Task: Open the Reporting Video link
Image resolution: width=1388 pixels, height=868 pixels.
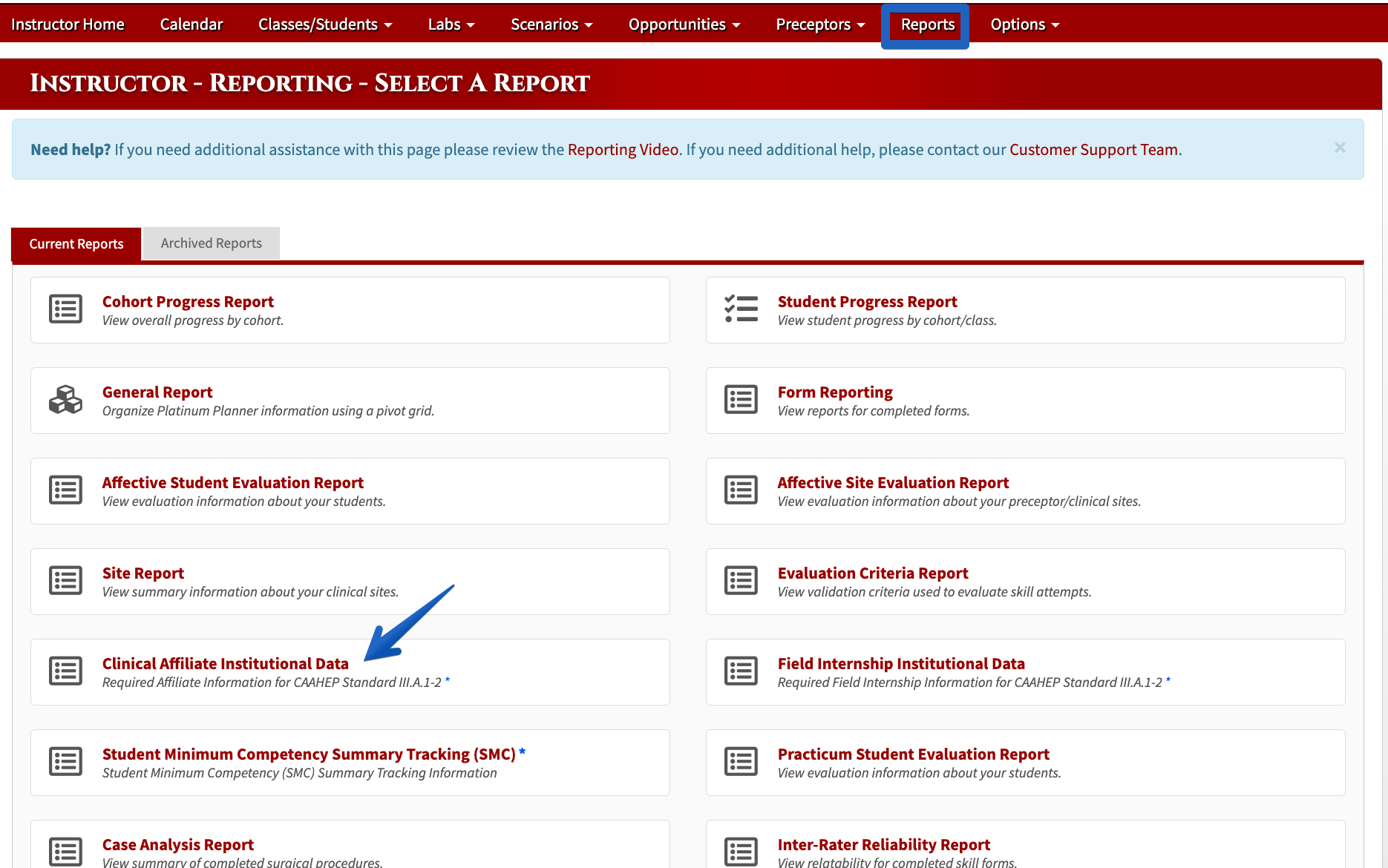Action: [623, 149]
